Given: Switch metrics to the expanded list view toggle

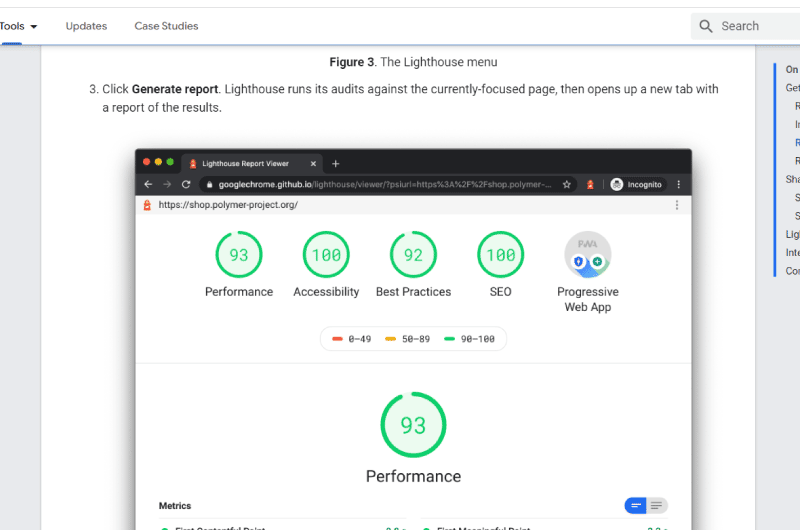Looking at the screenshot, I should click(657, 506).
